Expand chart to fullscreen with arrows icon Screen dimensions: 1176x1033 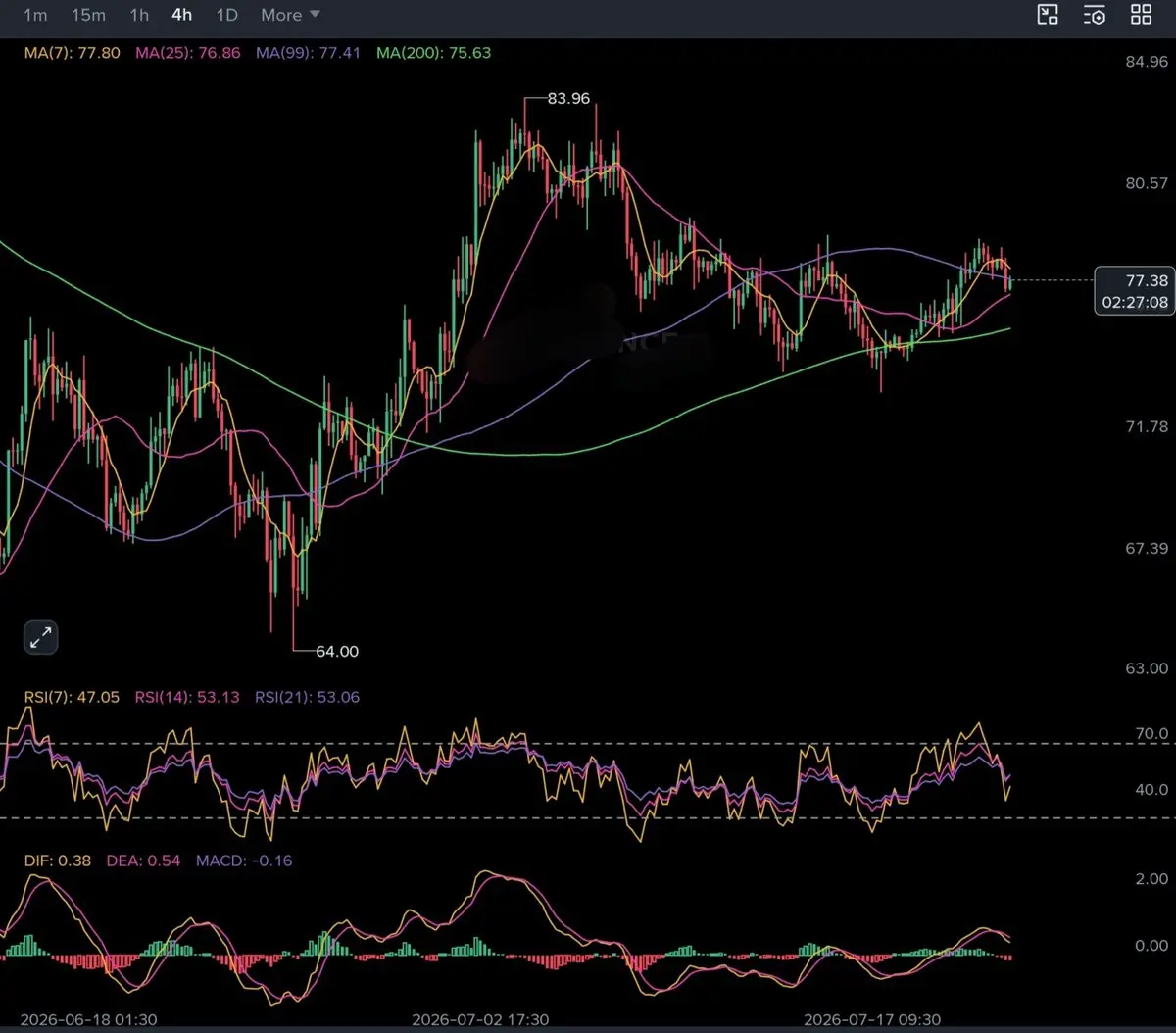[40, 638]
